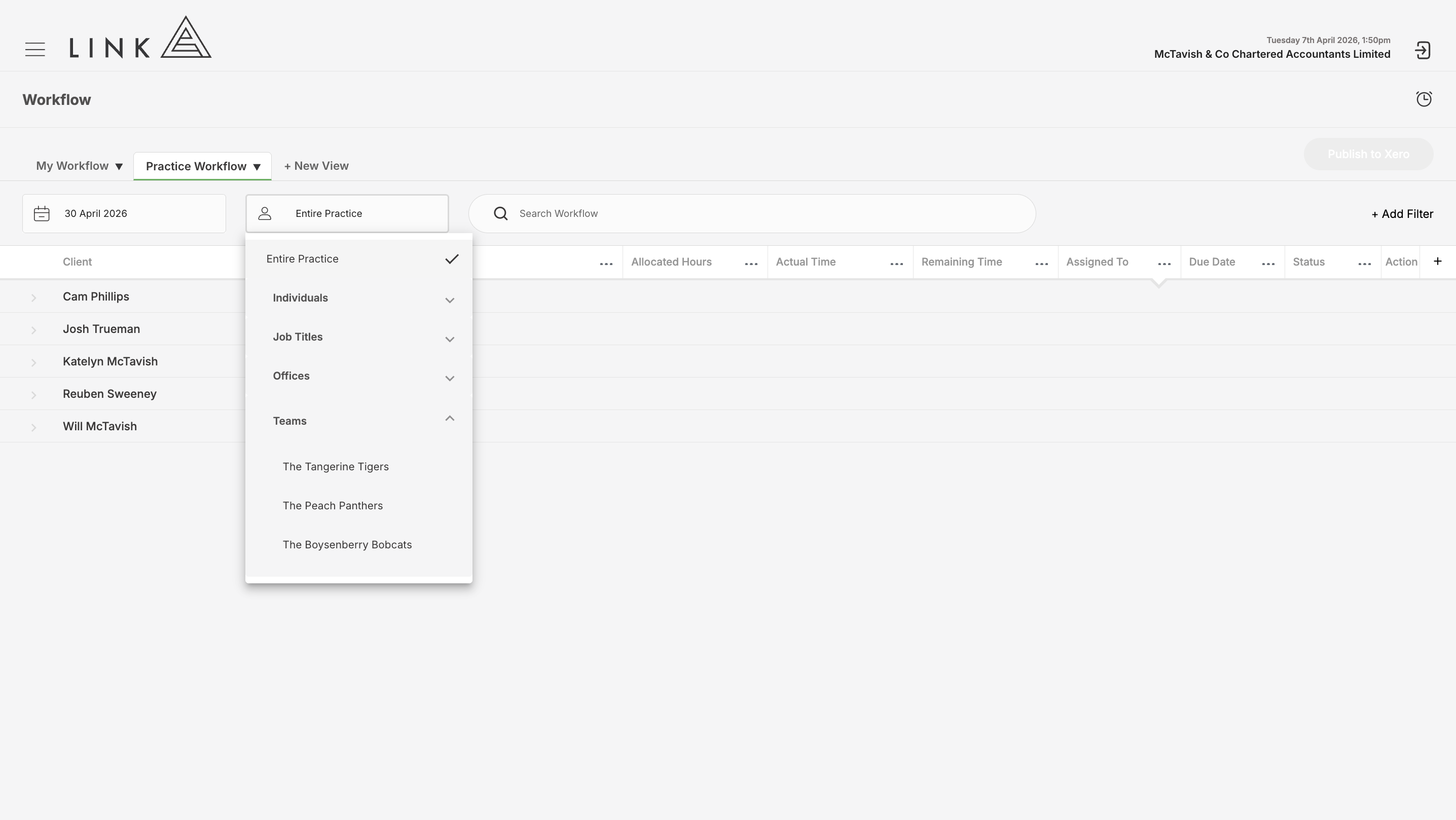This screenshot has height=820, width=1456.
Task: Switch to the My Workflow tab
Action: (72, 166)
